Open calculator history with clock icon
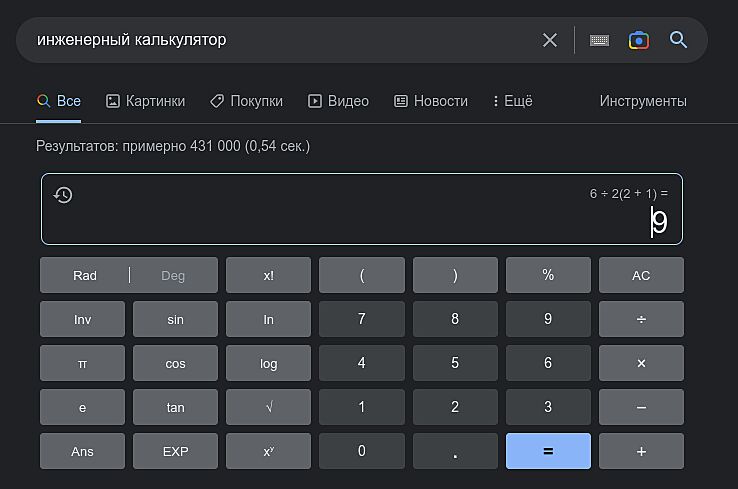The height and width of the screenshot is (489, 738). [63, 195]
